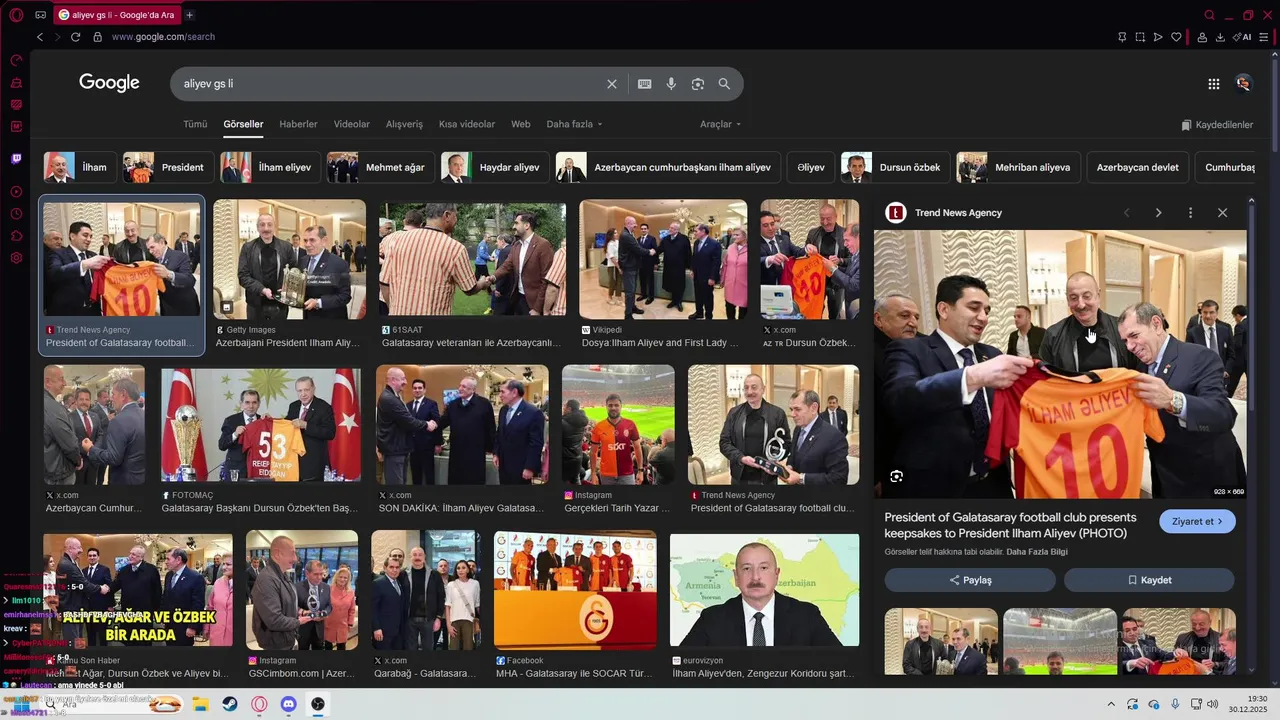Click the Ziyaret et button
This screenshot has height=720, width=1280.
pyautogui.click(x=1197, y=521)
